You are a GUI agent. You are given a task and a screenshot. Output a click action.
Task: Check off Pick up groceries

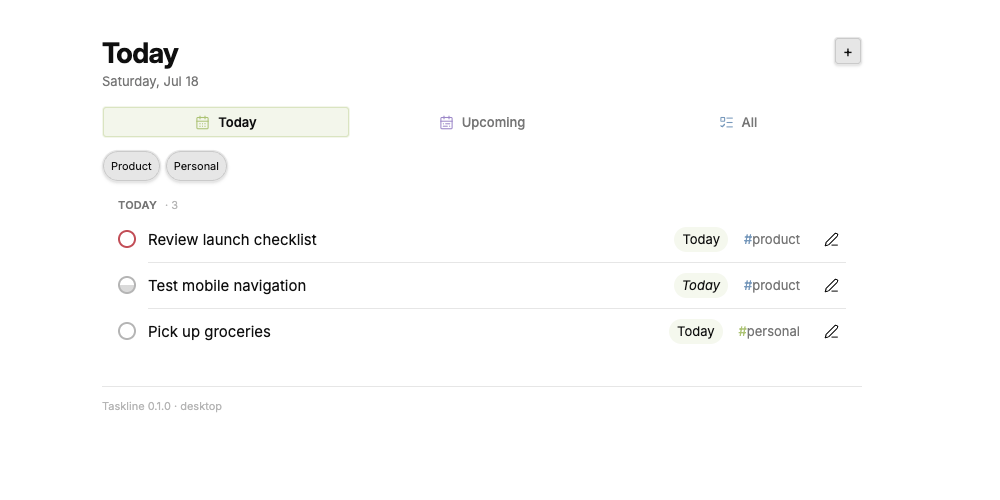127,331
